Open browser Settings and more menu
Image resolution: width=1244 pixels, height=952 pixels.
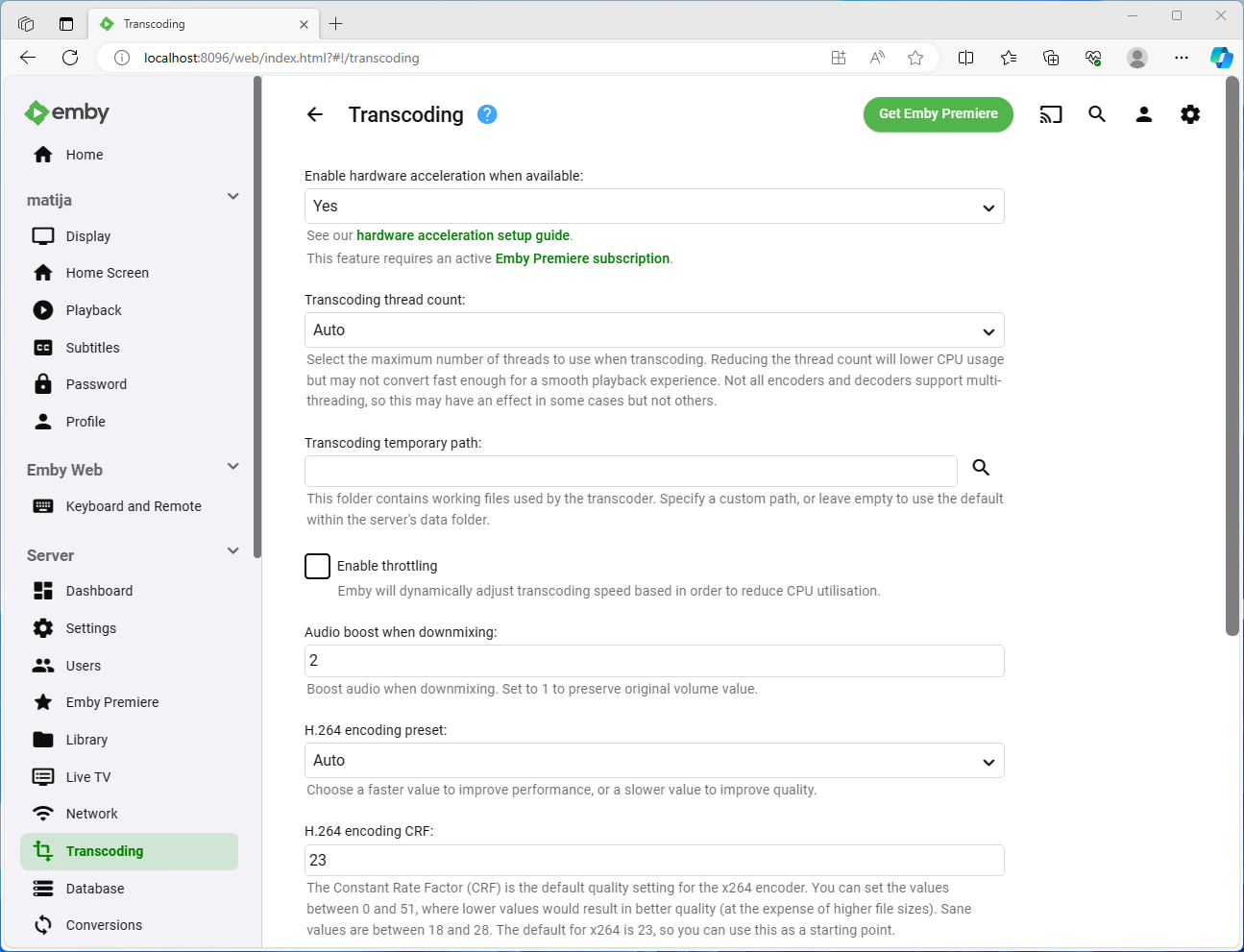[1182, 58]
